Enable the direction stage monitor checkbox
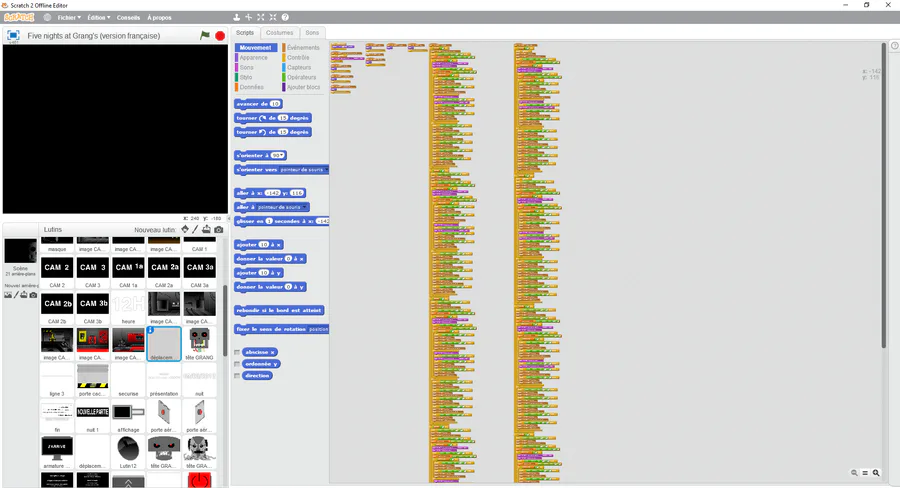 [x=237, y=375]
